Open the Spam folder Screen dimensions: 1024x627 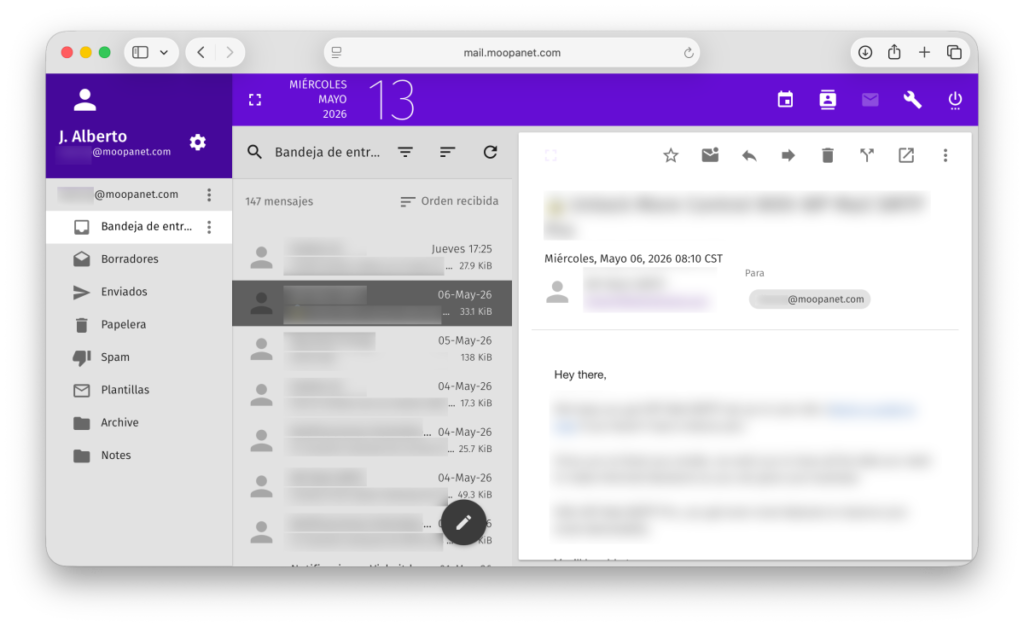[x=138, y=357]
